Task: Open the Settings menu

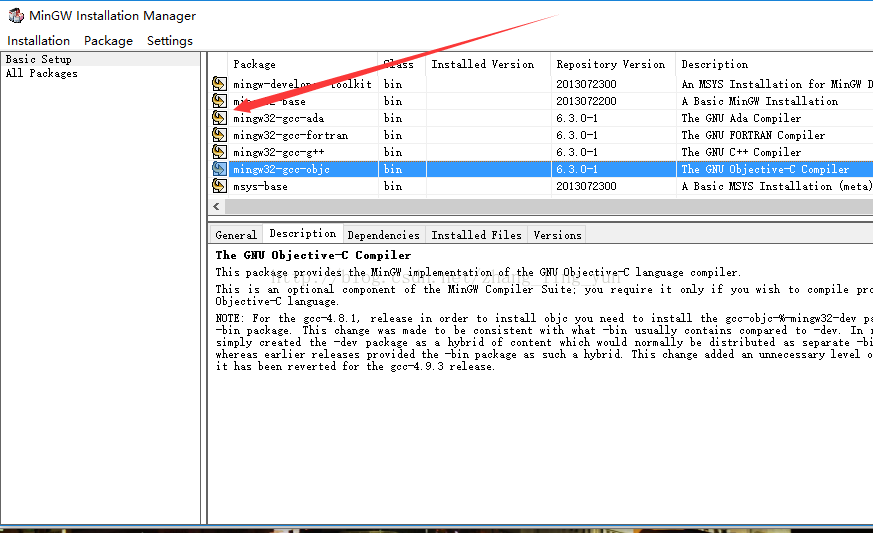Action: (x=170, y=41)
